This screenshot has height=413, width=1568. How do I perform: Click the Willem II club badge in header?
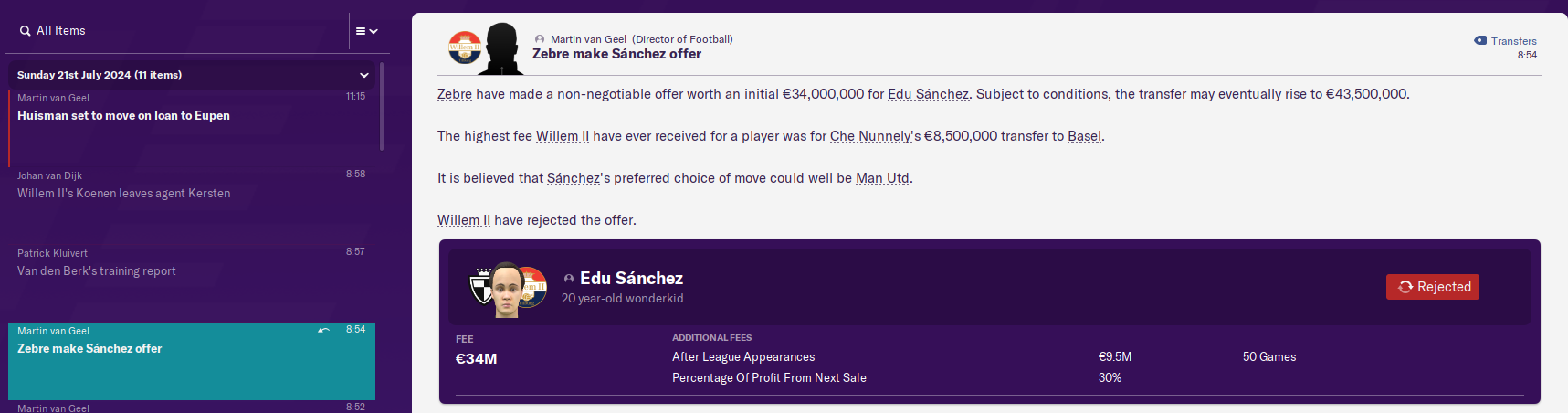coord(463,47)
